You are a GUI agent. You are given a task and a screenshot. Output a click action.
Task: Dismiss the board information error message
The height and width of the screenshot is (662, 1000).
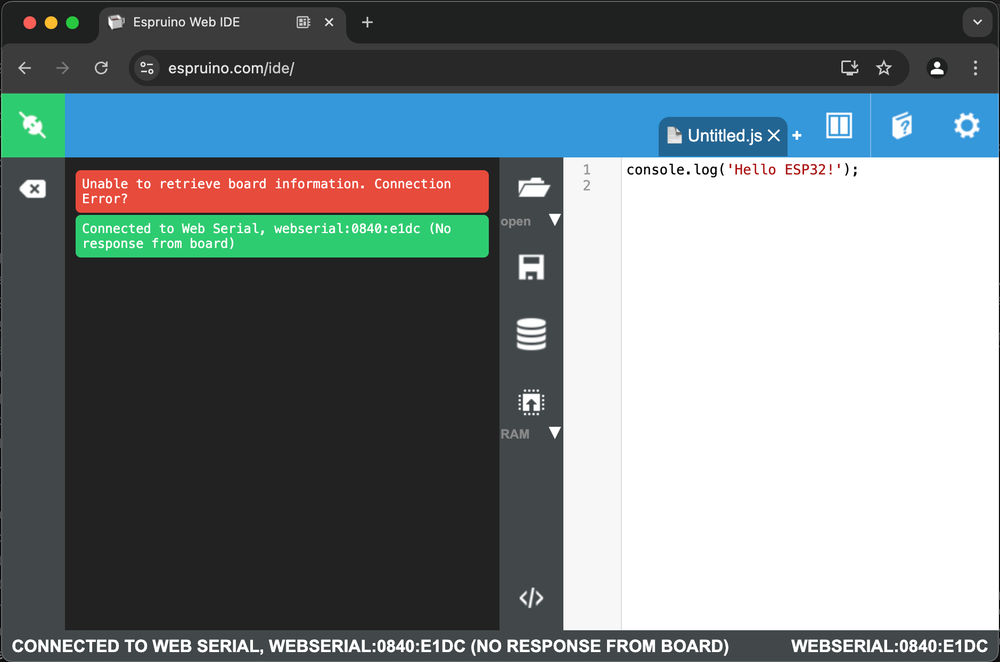[x=281, y=191]
